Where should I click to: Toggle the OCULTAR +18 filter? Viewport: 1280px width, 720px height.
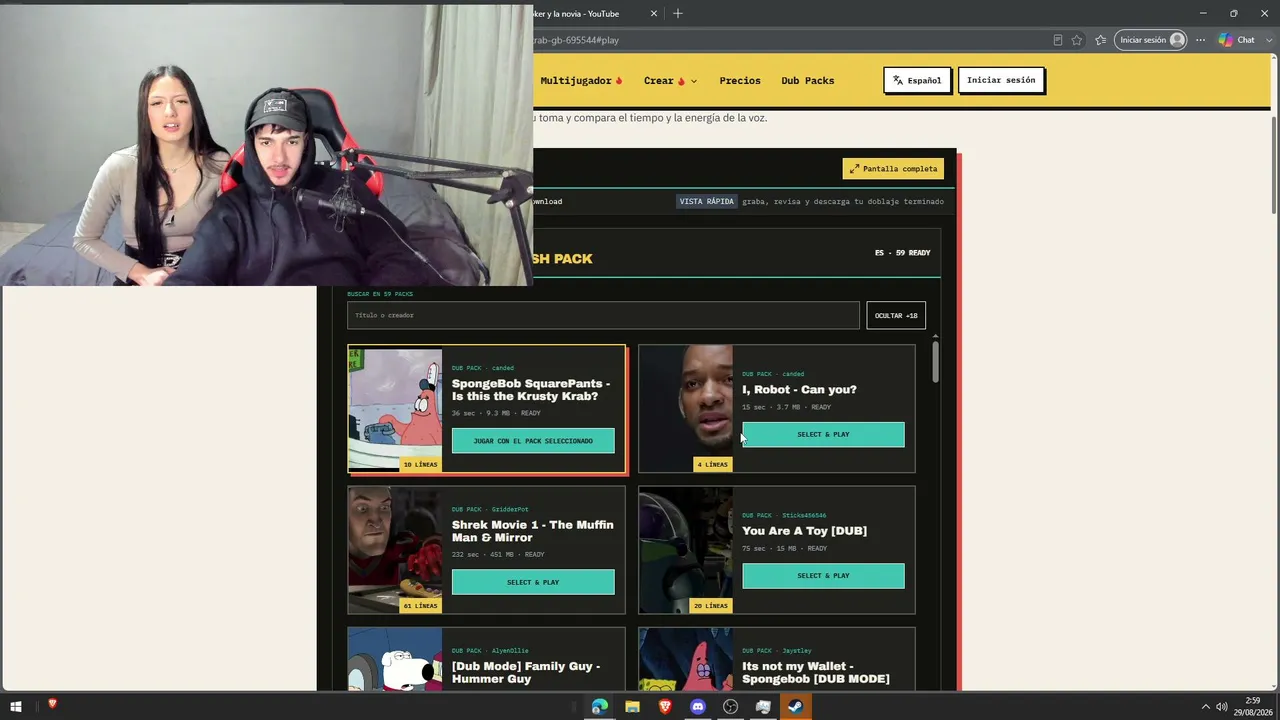[896, 315]
